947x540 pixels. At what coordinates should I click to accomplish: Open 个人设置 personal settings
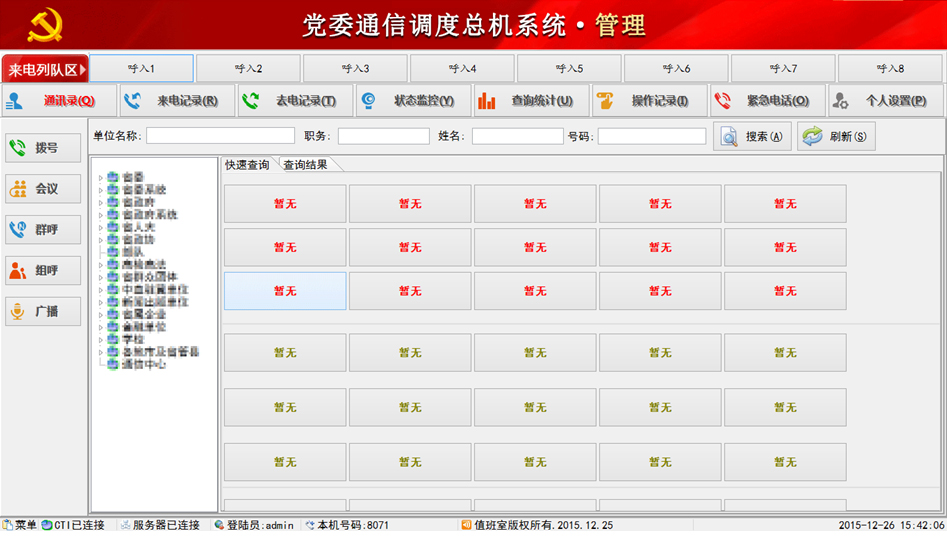click(x=884, y=101)
